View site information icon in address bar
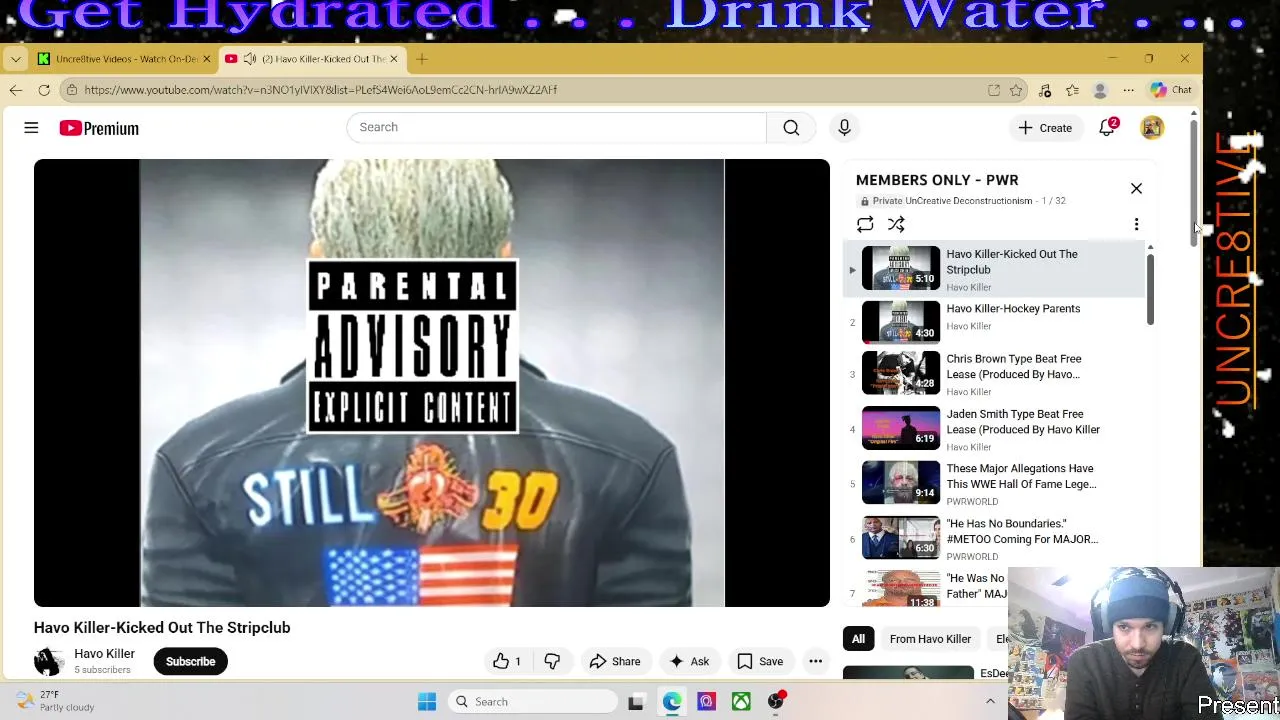 [72, 90]
